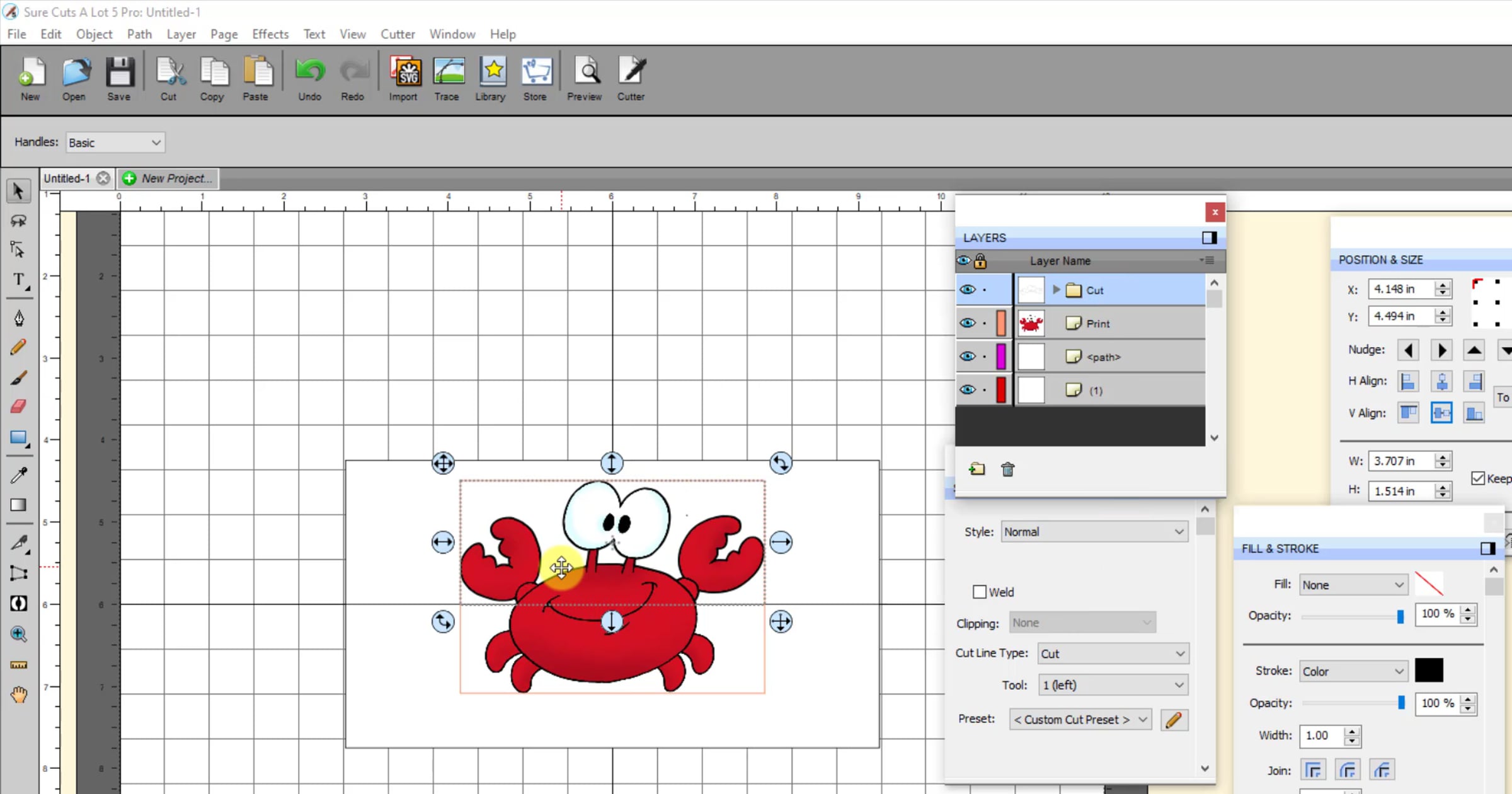Delete the selected layer with trash icon
Viewport: 1512px width, 794px height.
click(1008, 469)
